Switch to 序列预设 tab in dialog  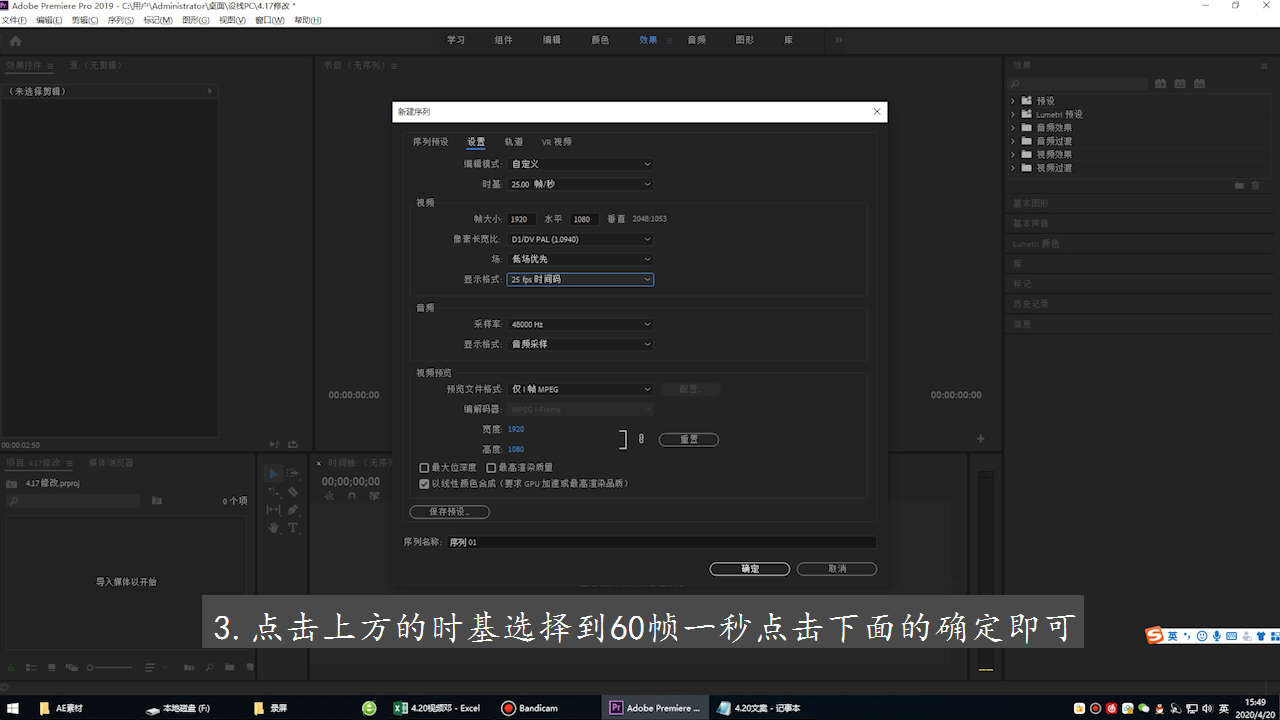(431, 142)
